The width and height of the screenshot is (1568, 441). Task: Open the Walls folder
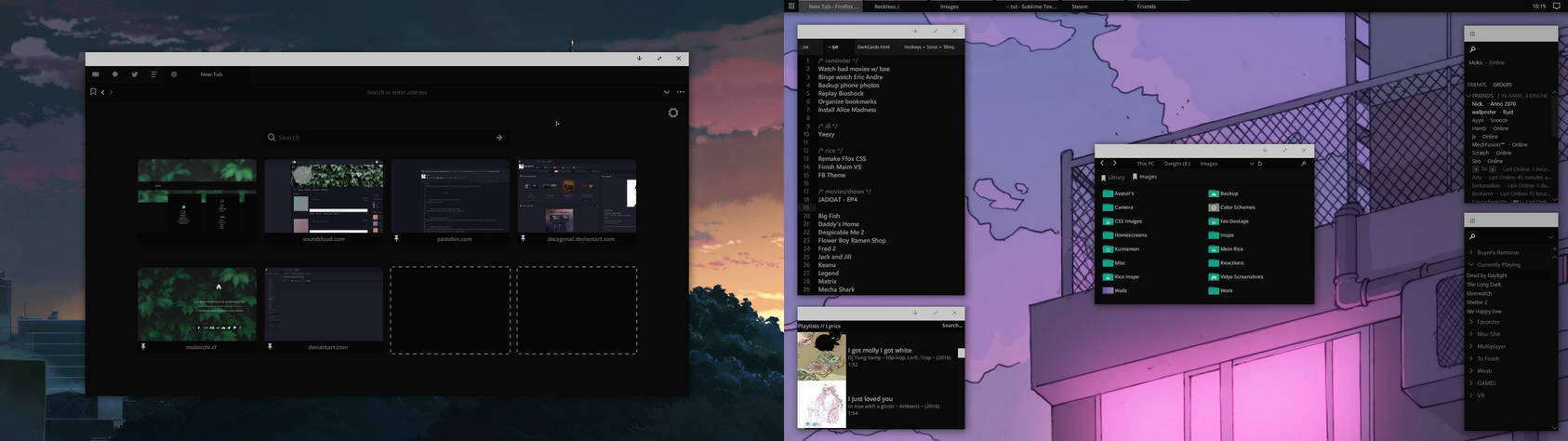point(1114,290)
